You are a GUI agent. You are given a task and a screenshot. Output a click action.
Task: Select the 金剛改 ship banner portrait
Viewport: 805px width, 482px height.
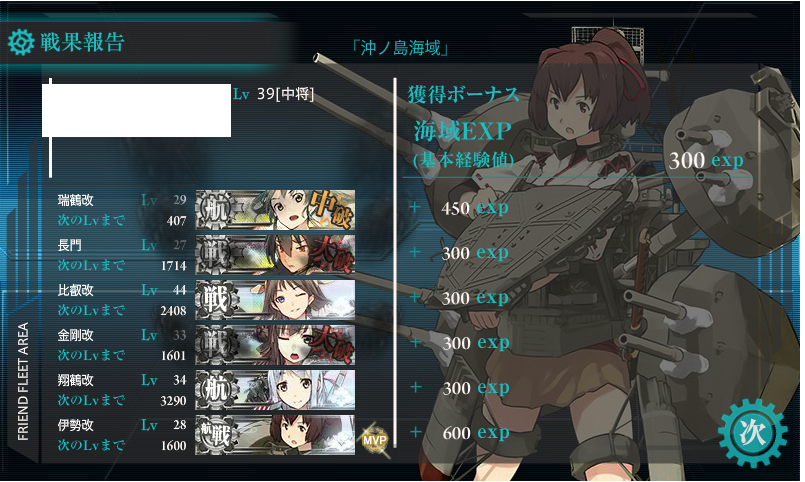tap(275, 345)
